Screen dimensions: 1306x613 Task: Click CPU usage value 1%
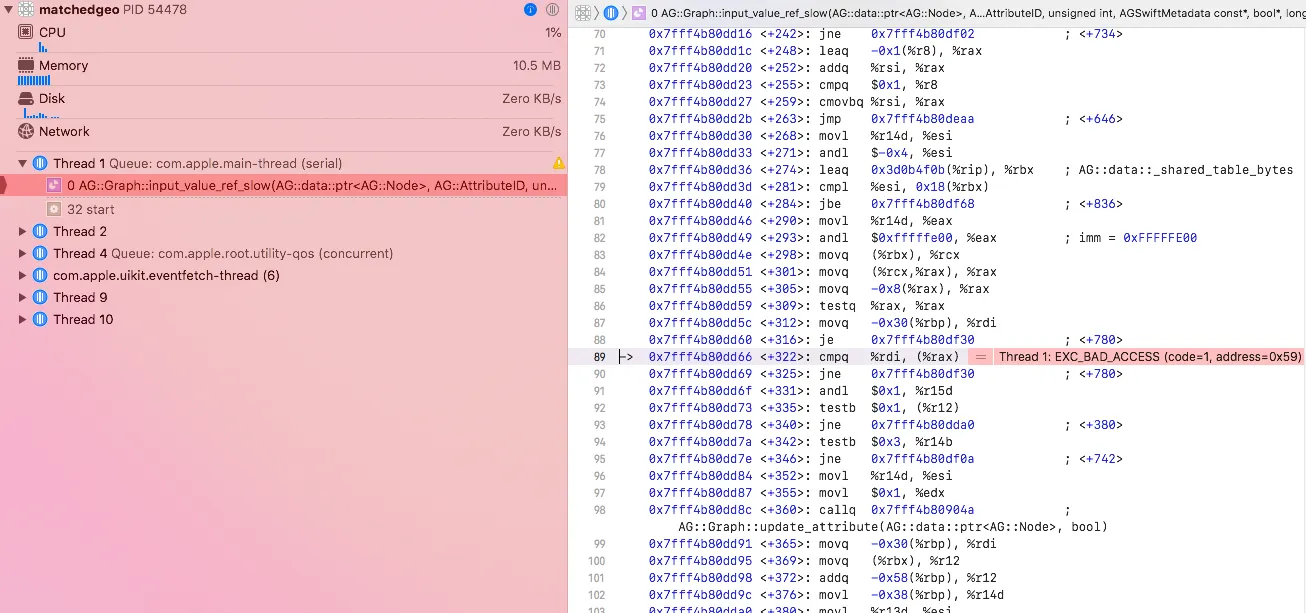[x=553, y=32]
